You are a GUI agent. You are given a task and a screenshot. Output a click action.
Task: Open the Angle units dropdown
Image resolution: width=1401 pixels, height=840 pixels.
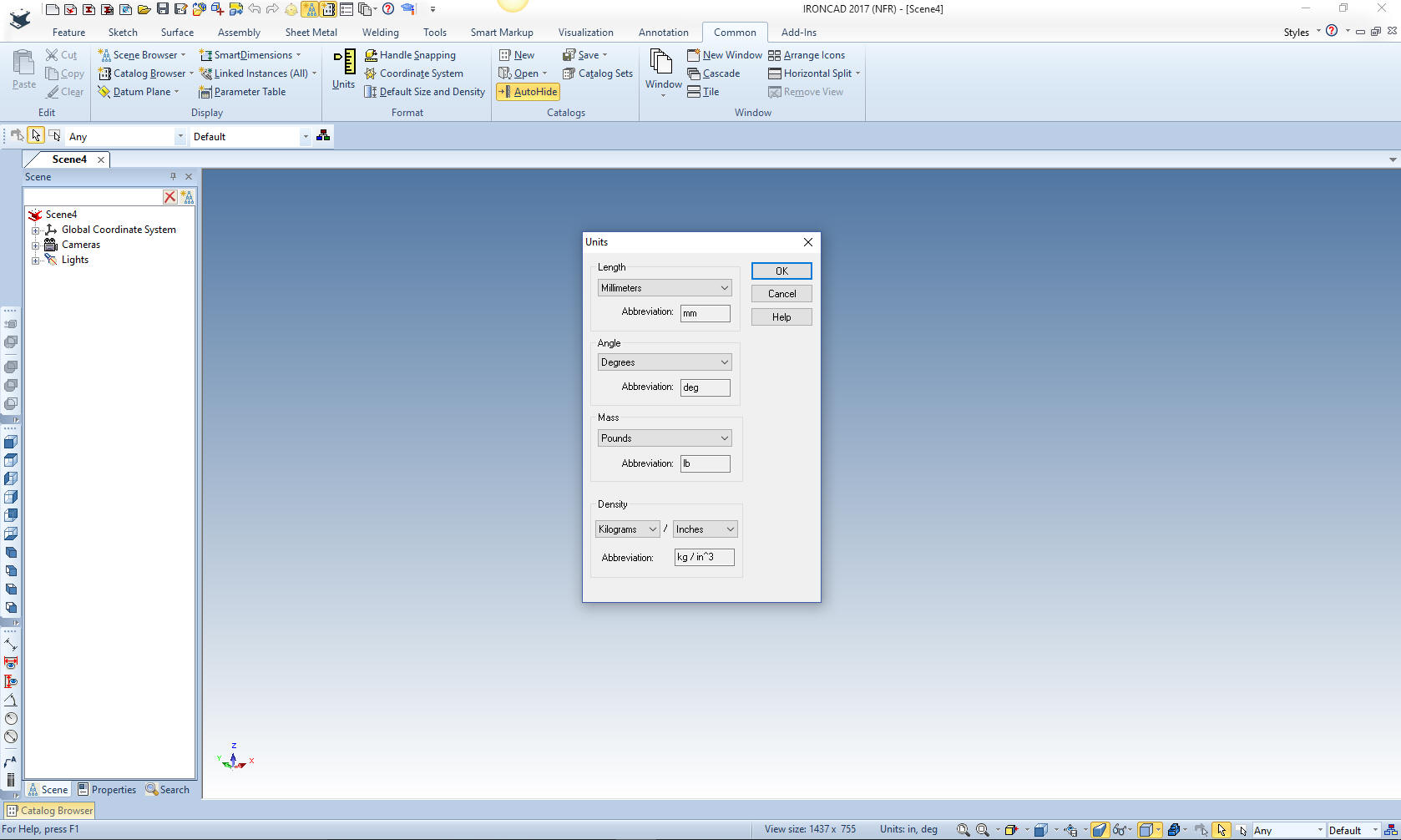coord(665,362)
